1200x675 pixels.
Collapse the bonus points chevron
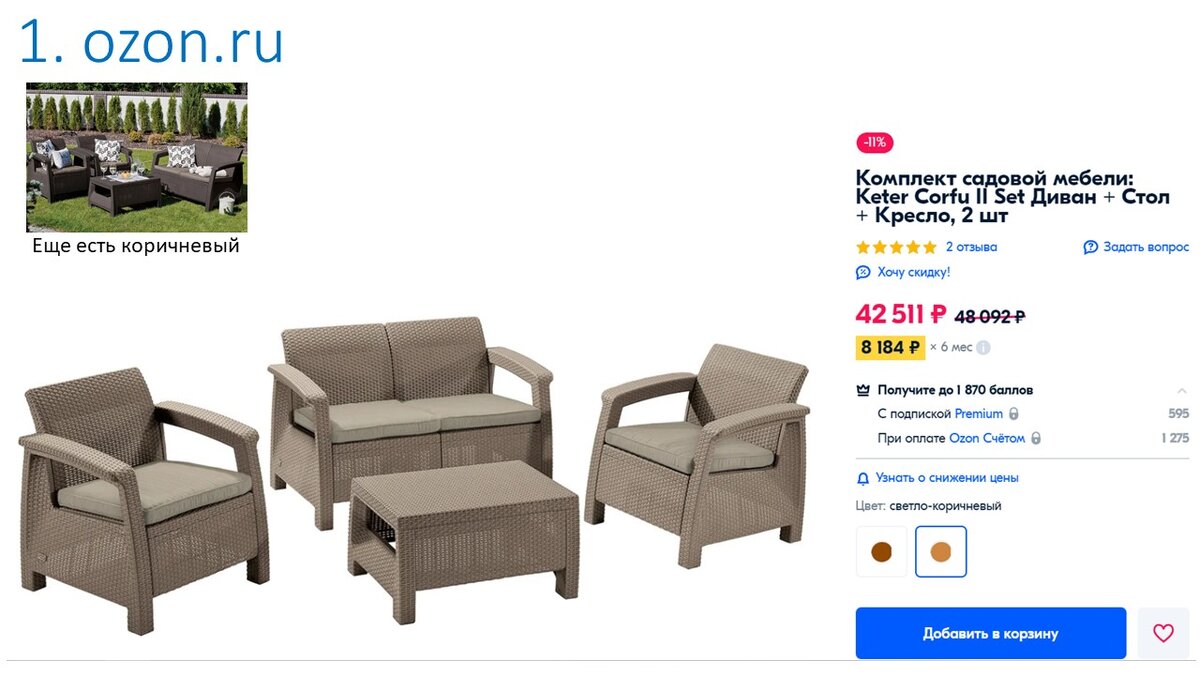pos(1182,390)
